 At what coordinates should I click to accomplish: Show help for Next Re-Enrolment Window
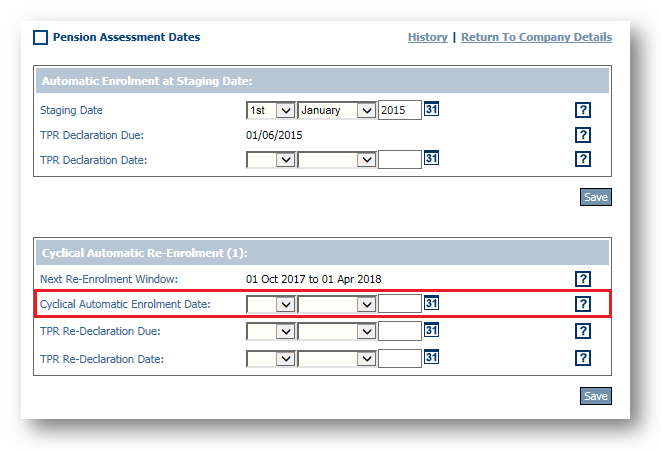[x=583, y=279]
